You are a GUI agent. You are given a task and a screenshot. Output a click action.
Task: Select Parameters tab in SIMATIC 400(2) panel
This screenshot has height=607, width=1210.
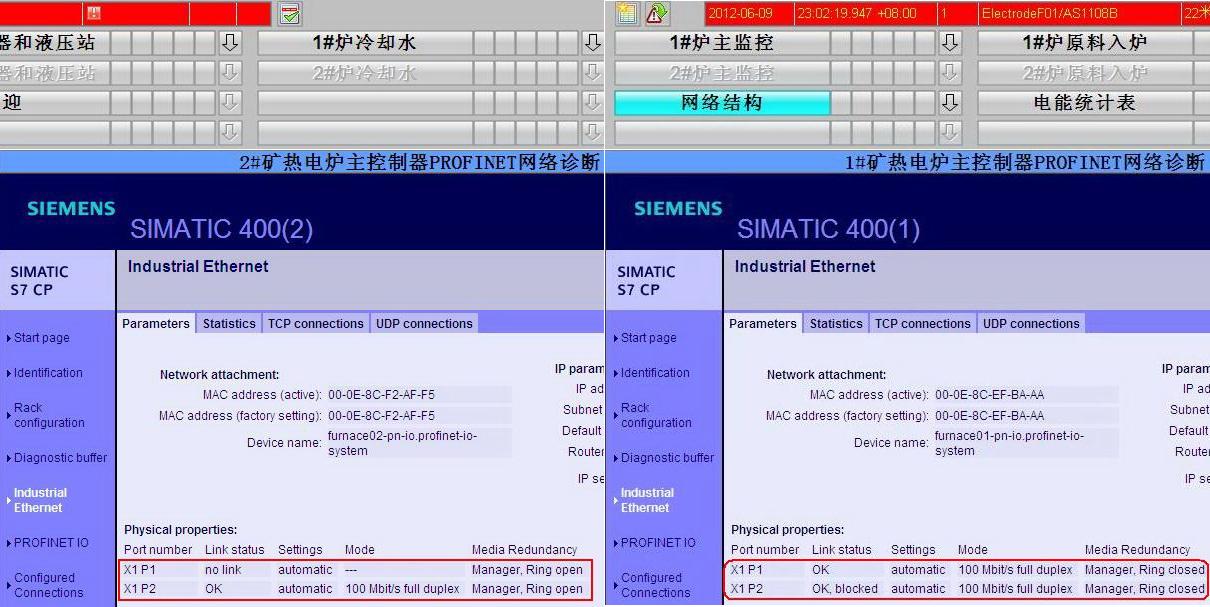[156, 324]
